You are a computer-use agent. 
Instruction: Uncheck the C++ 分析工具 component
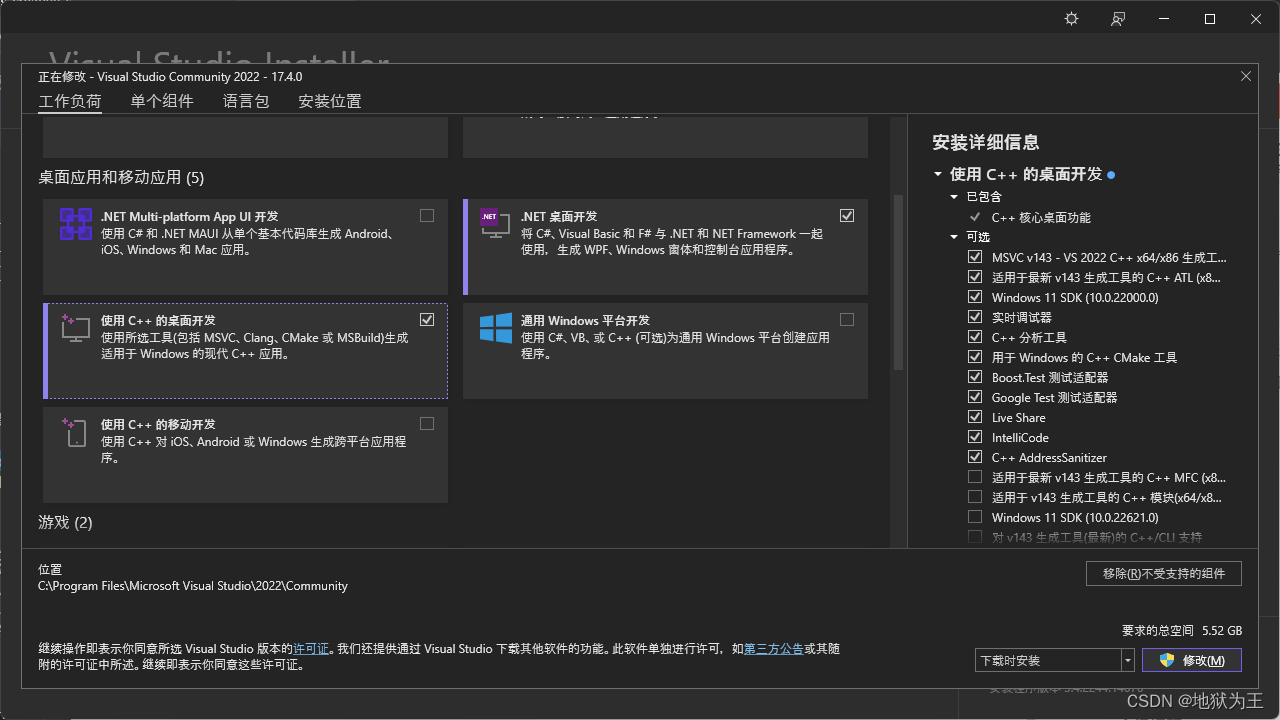point(975,337)
